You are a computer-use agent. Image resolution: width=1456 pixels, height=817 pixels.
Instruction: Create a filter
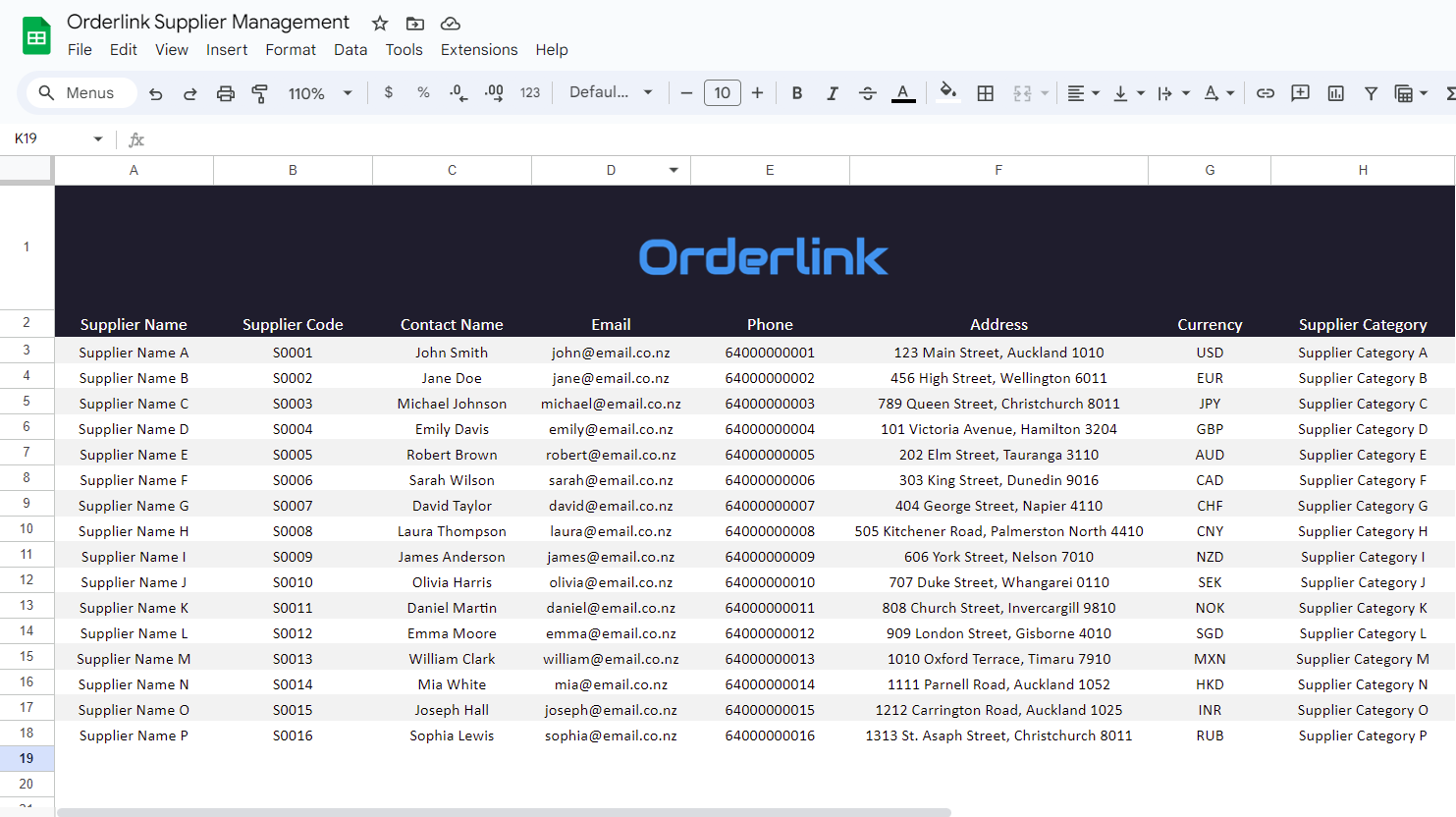1372,92
